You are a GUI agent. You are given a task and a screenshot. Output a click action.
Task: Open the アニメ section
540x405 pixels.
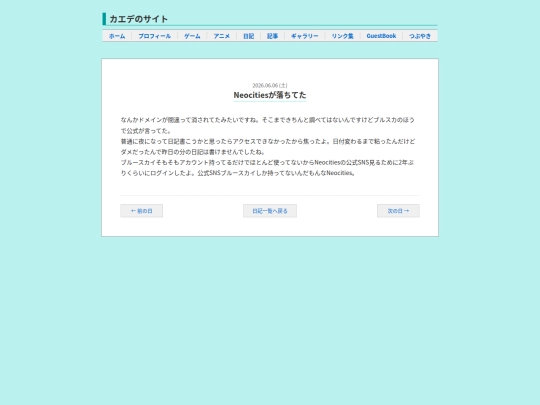click(222, 36)
